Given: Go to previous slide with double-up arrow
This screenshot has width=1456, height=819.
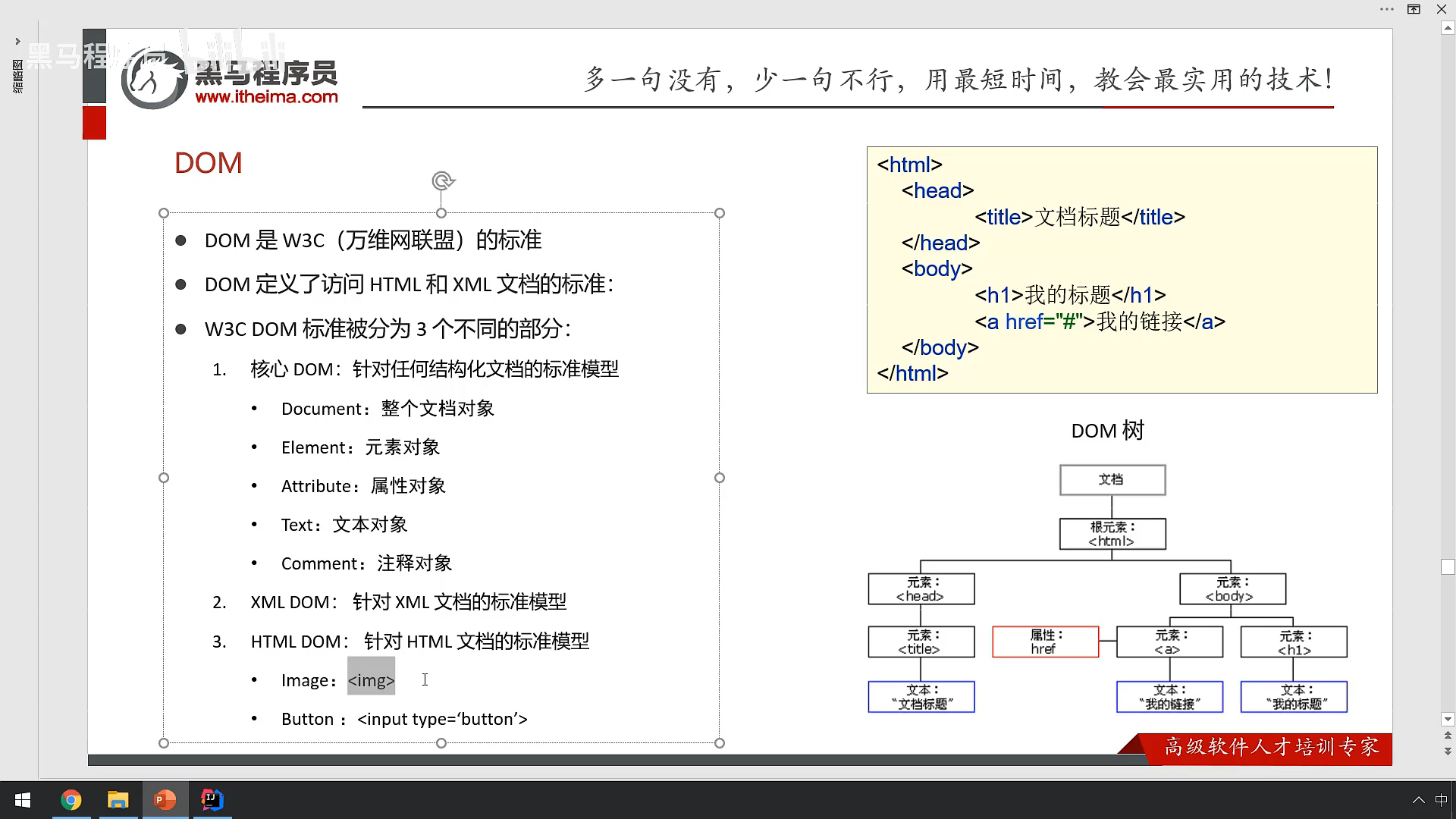Looking at the screenshot, I should 1448,736.
